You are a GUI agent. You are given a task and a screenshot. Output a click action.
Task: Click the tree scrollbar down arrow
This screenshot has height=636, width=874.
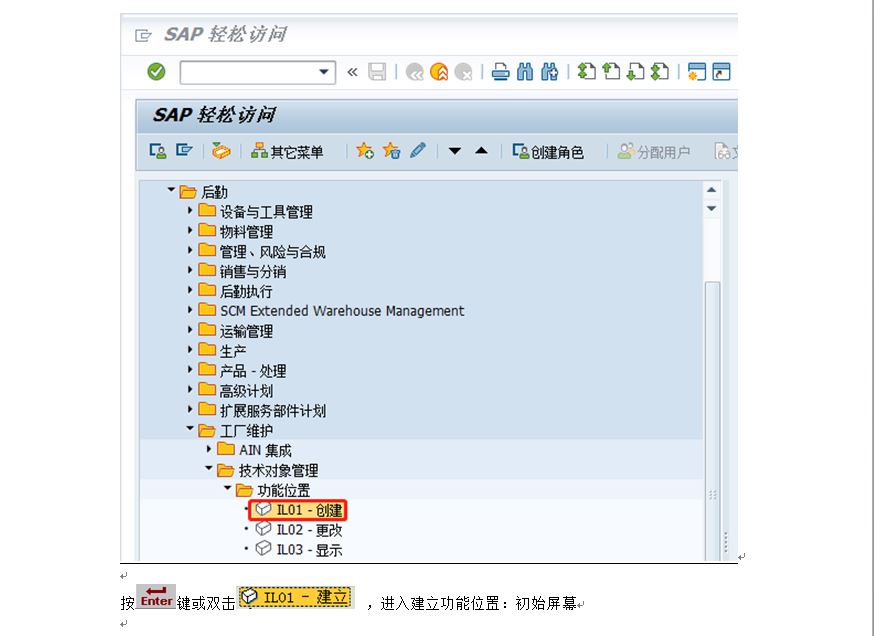pos(712,208)
